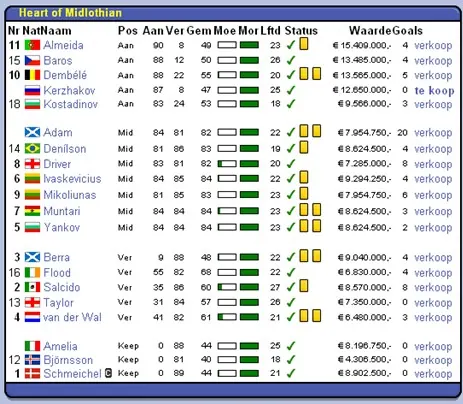The width and height of the screenshot is (463, 404).
Task: Click the green status checkmark for Taylor
Action: (291, 302)
